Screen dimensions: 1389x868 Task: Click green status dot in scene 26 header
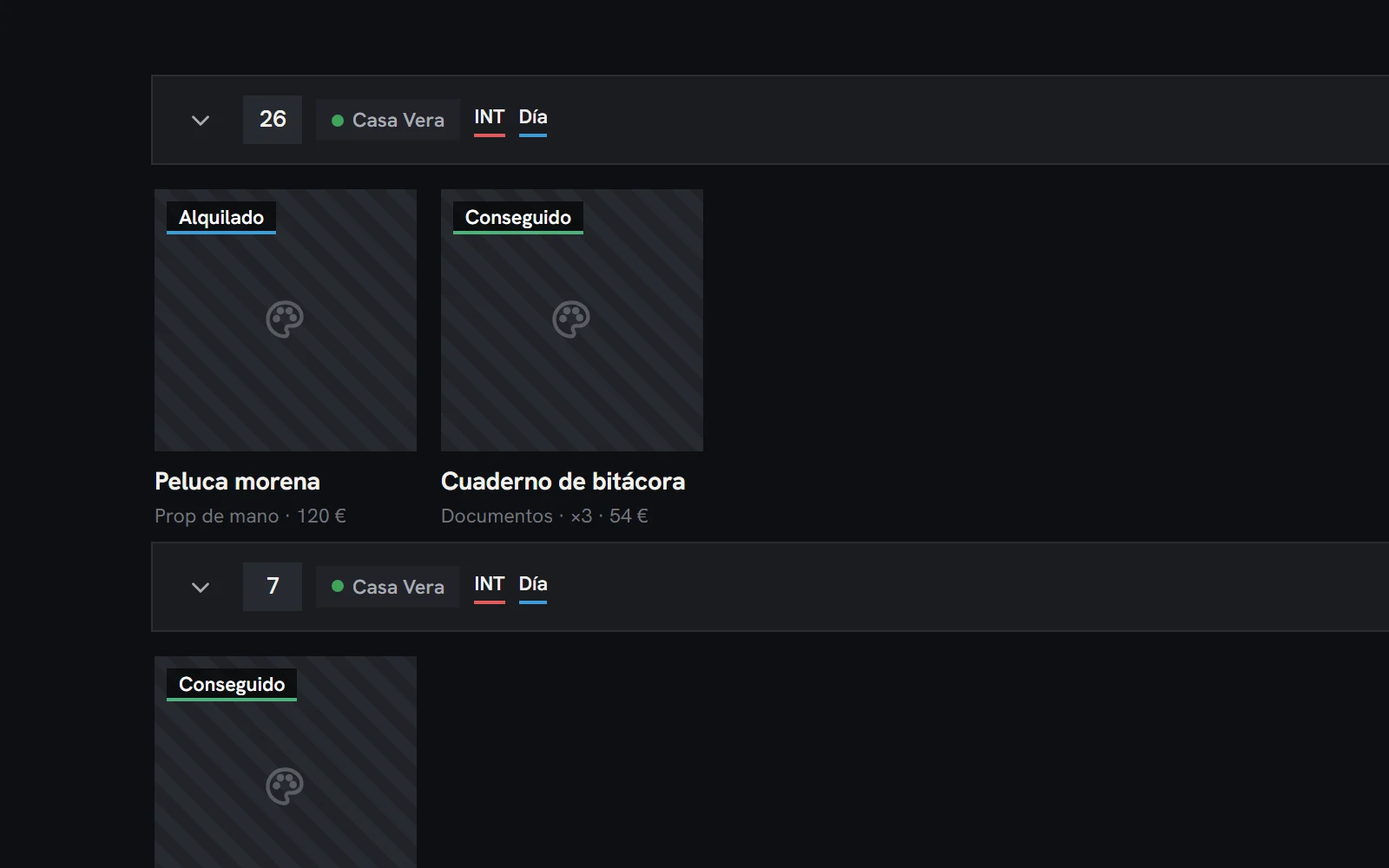338,121
